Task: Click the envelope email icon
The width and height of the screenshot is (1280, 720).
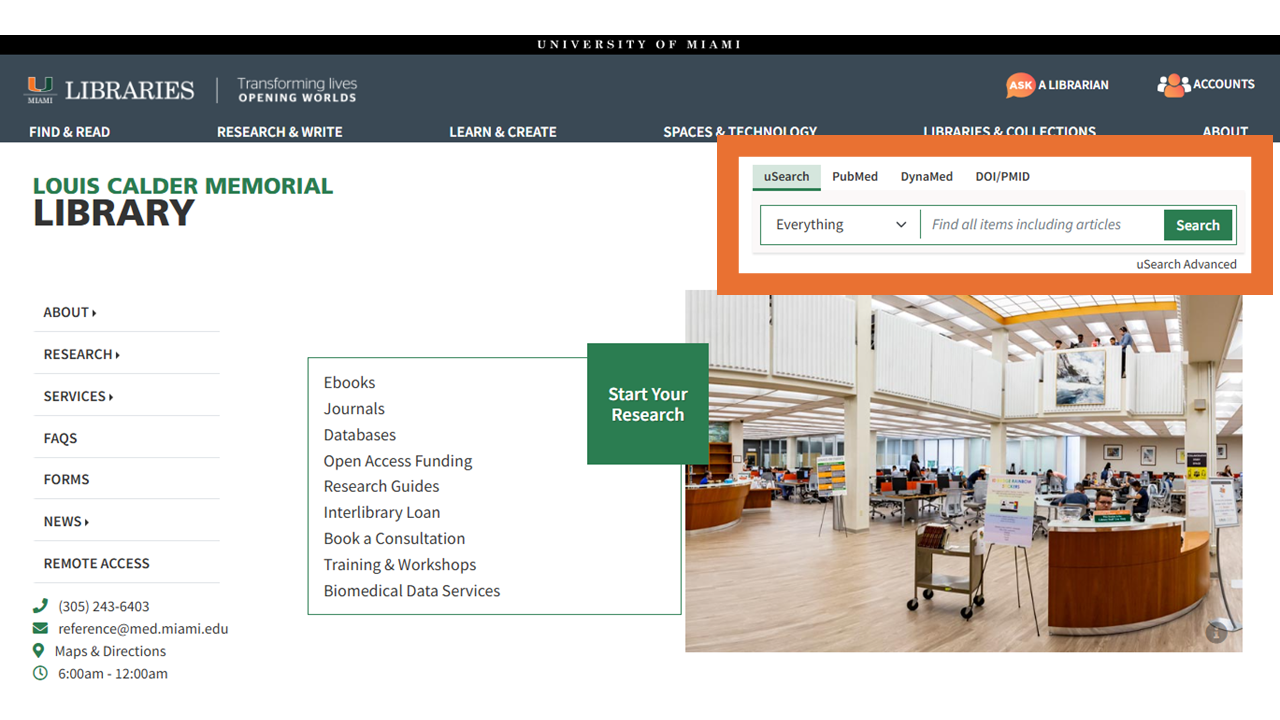Action: point(40,629)
